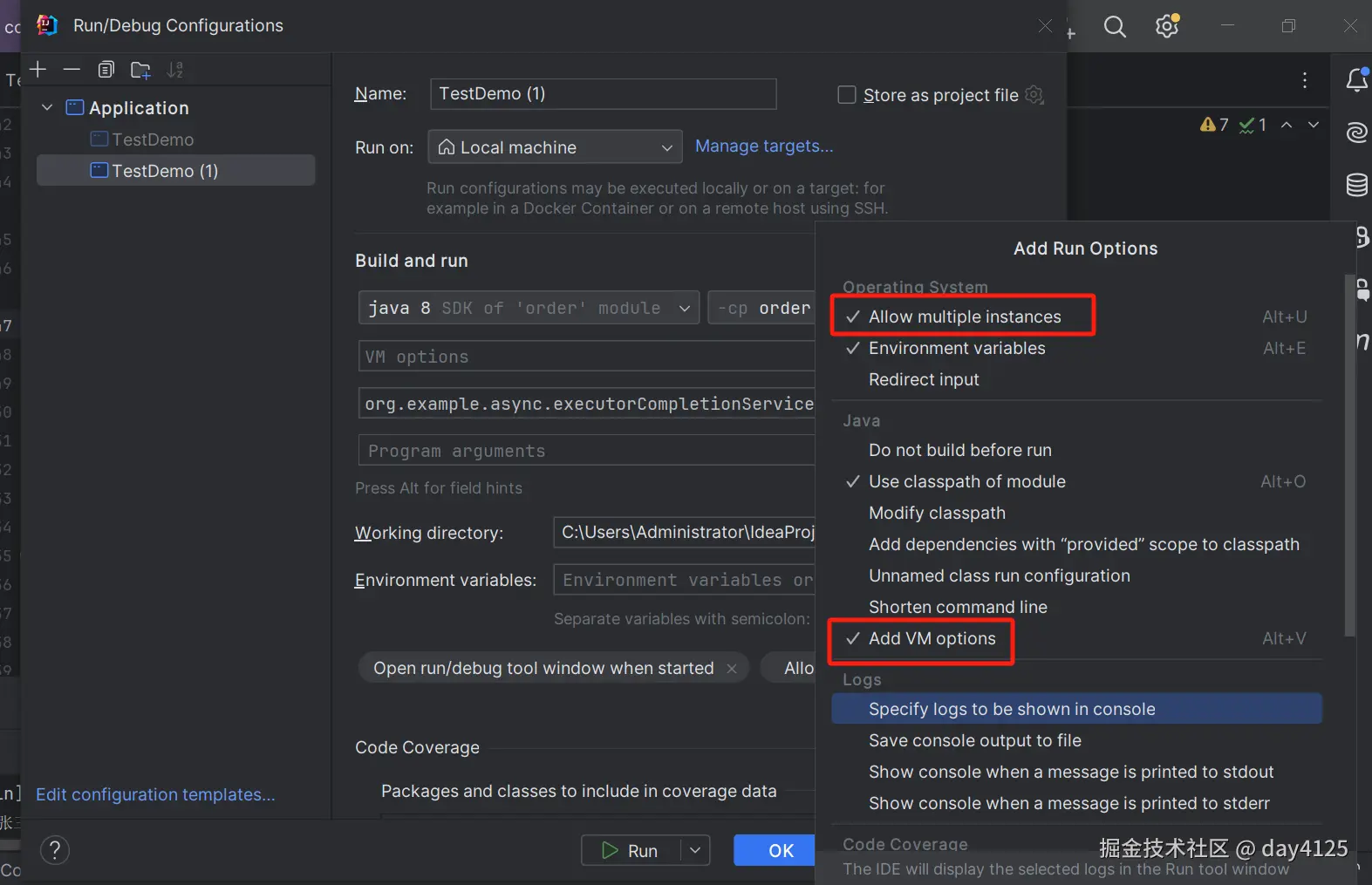Create new configuration folder
This screenshot has height=885, width=1372.
[x=140, y=70]
